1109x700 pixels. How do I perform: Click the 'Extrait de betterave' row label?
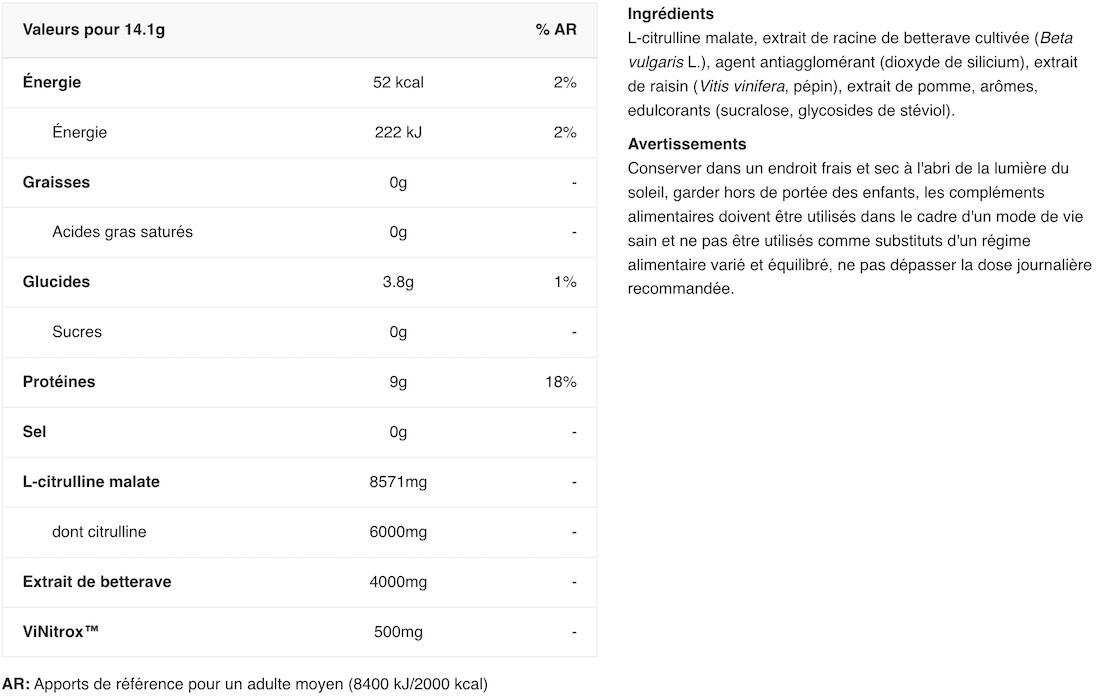pyautogui.click(x=97, y=582)
